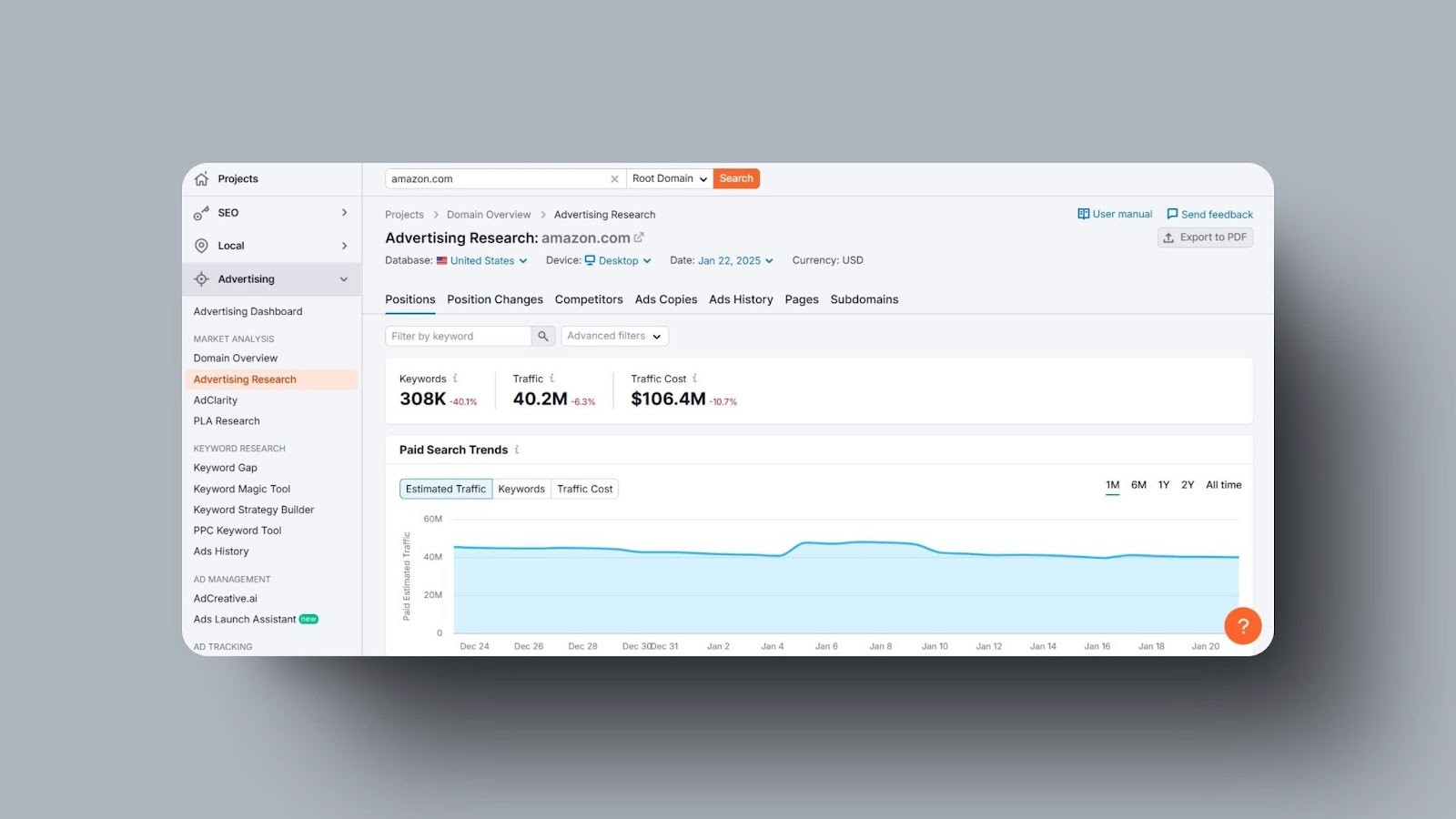This screenshot has width=1456, height=819.
Task: Click the Advertising target icon
Action: pyautogui.click(x=201, y=279)
